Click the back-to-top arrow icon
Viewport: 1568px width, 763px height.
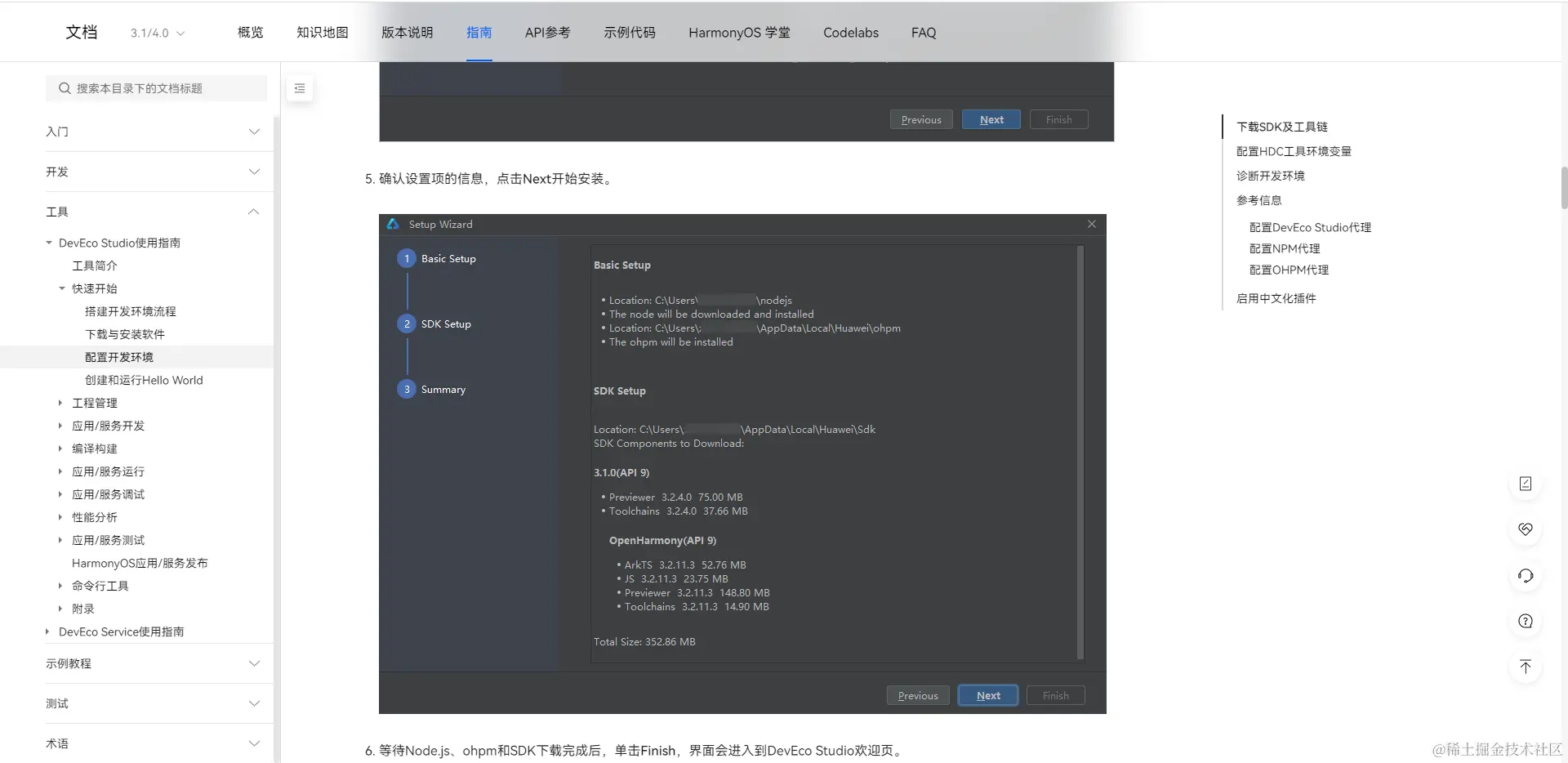pyautogui.click(x=1525, y=667)
